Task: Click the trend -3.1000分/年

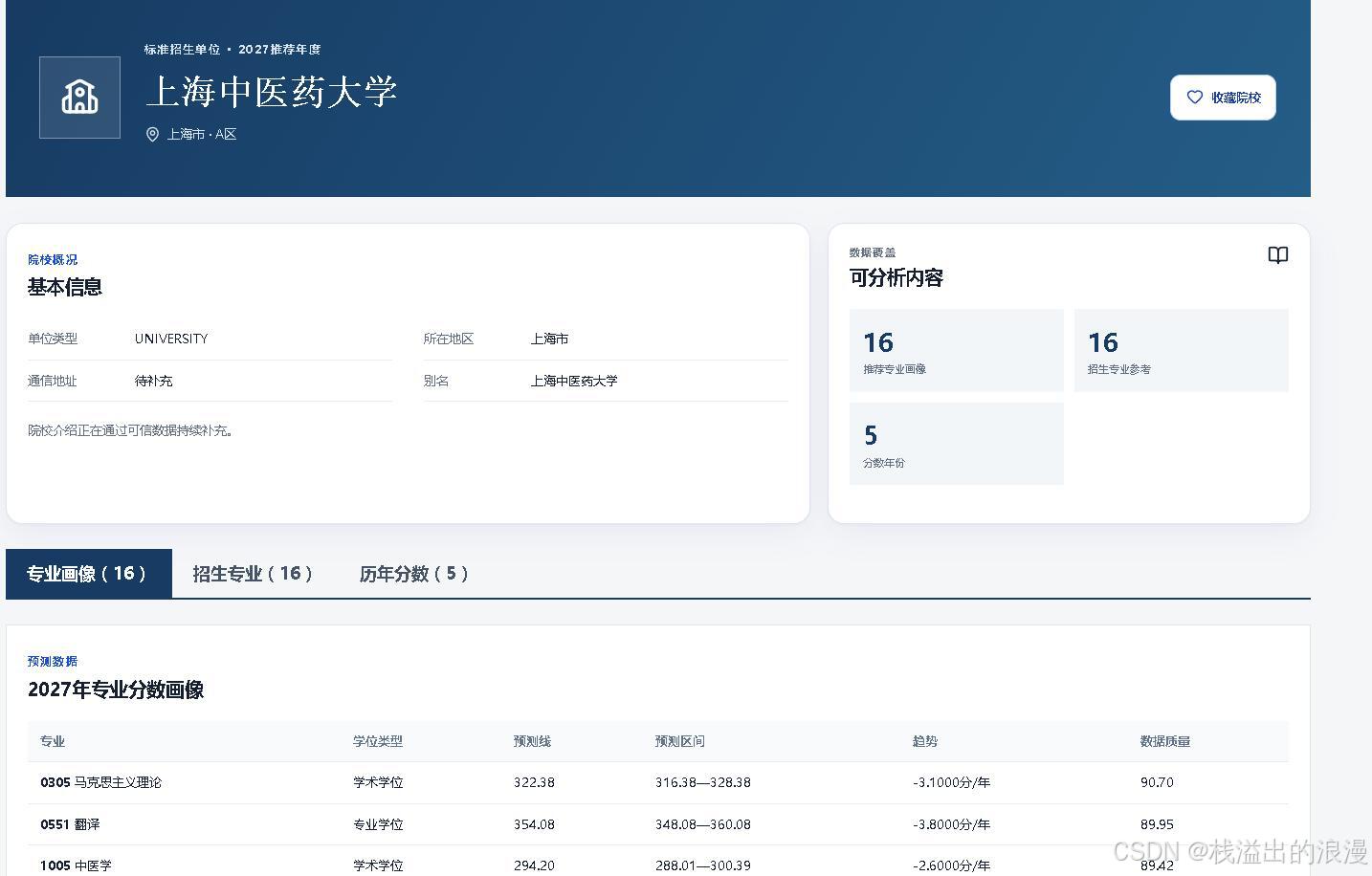Action: 951,782
